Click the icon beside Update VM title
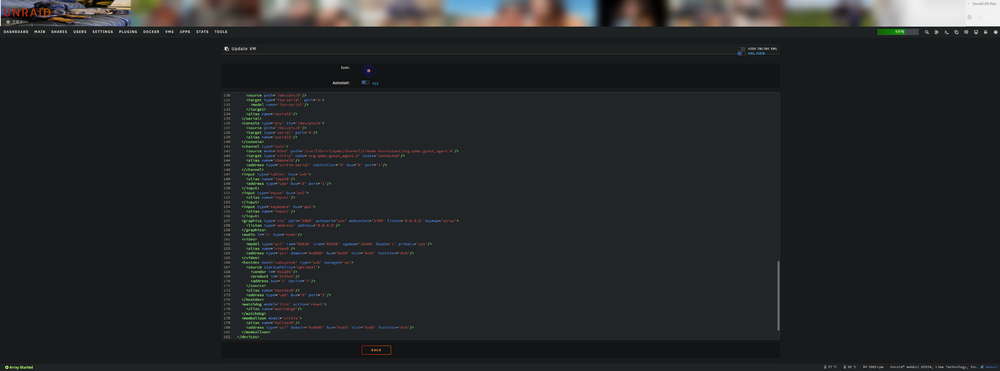Viewport: 1000px width, 371px height. coord(226,48)
